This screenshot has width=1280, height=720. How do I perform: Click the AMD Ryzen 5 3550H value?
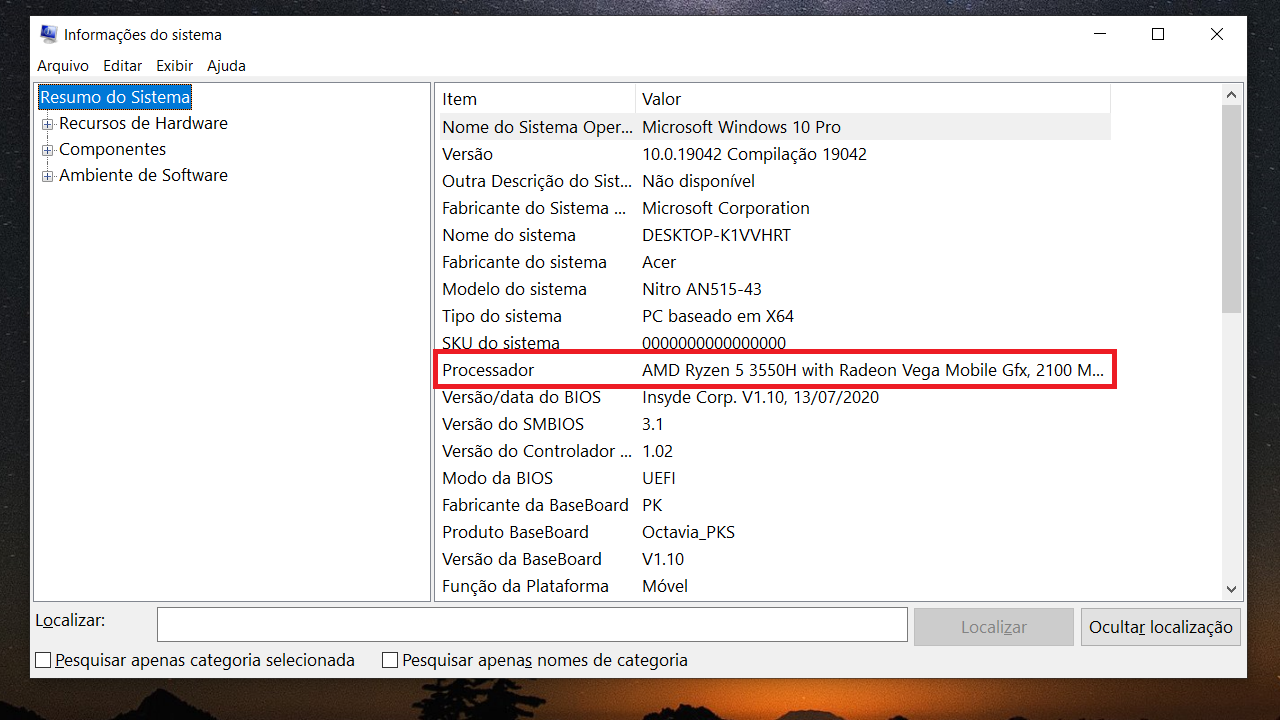coord(872,370)
